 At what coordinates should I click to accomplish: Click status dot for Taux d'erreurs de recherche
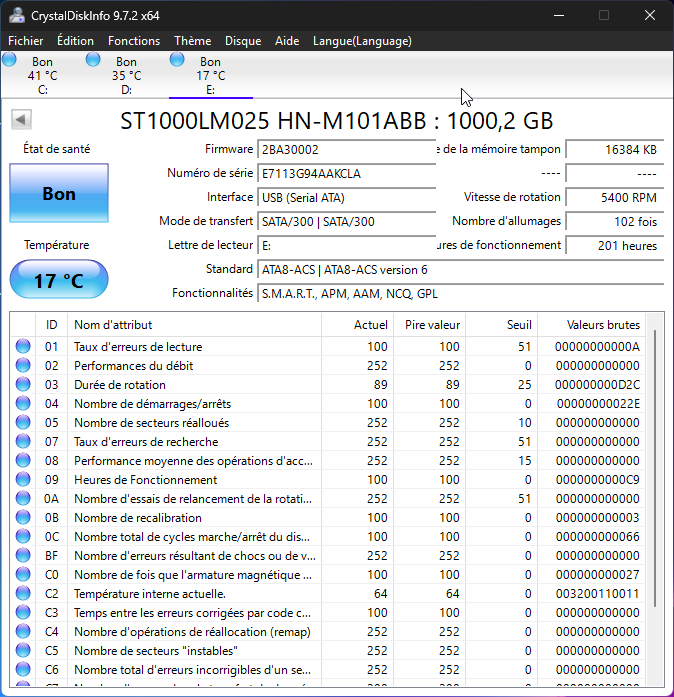click(x=23, y=441)
